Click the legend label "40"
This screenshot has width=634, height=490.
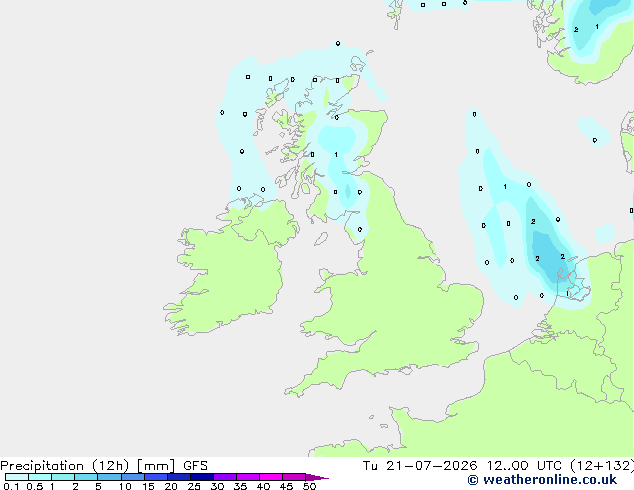coord(263,486)
